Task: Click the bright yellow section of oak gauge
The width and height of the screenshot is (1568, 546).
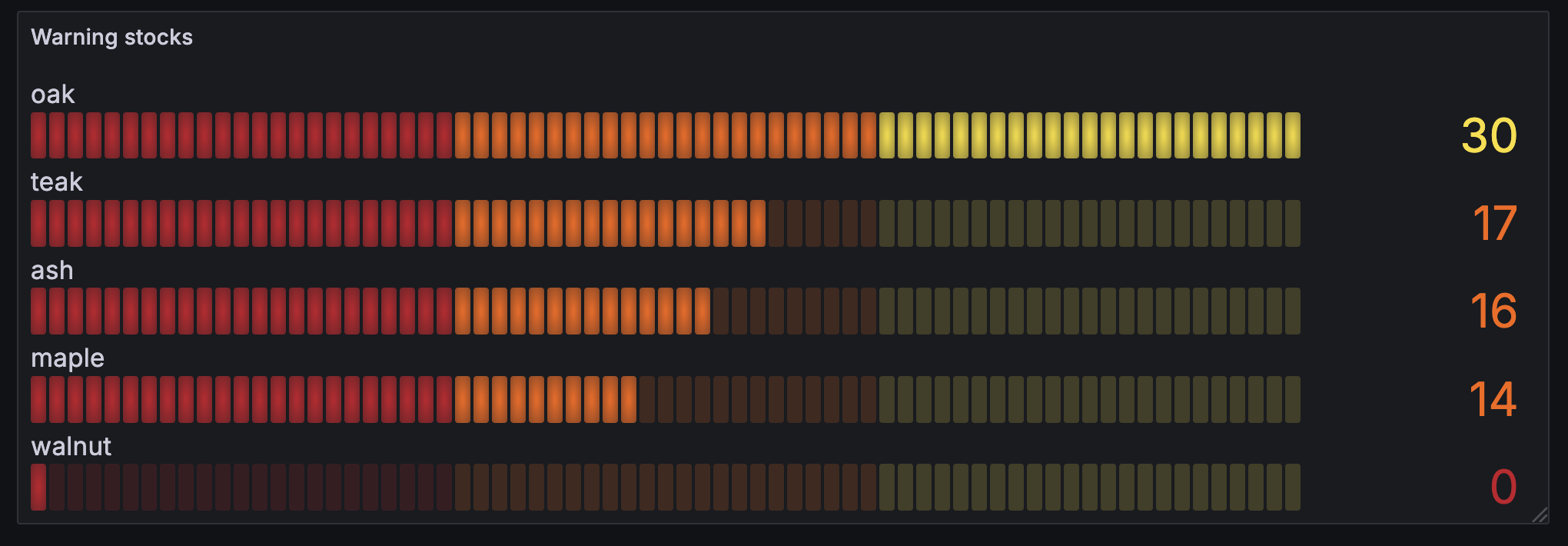Action: coord(1090,135)
